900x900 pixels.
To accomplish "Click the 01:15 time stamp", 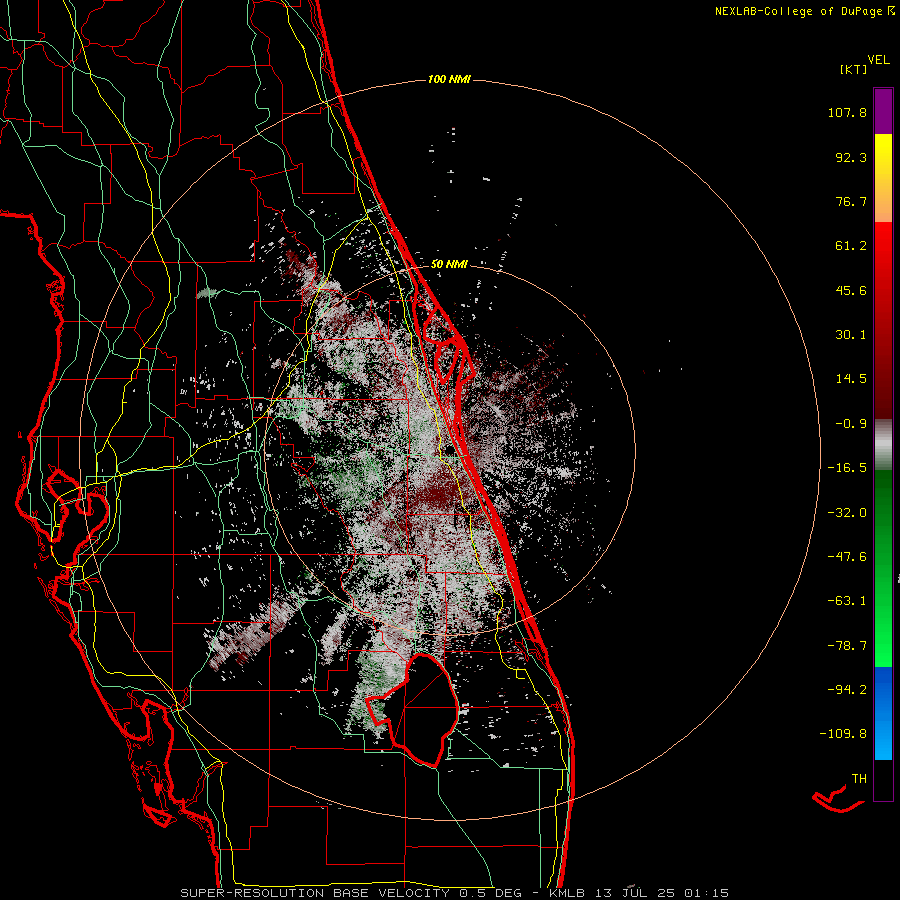I will [707, 893].
